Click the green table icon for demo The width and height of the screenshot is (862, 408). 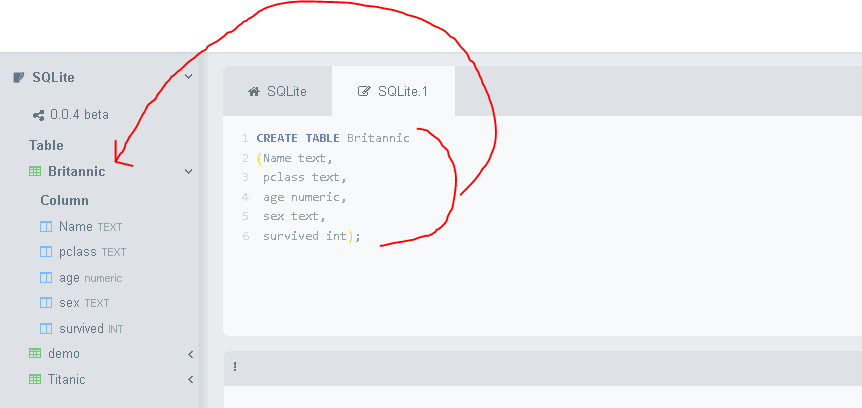point(35,354)
